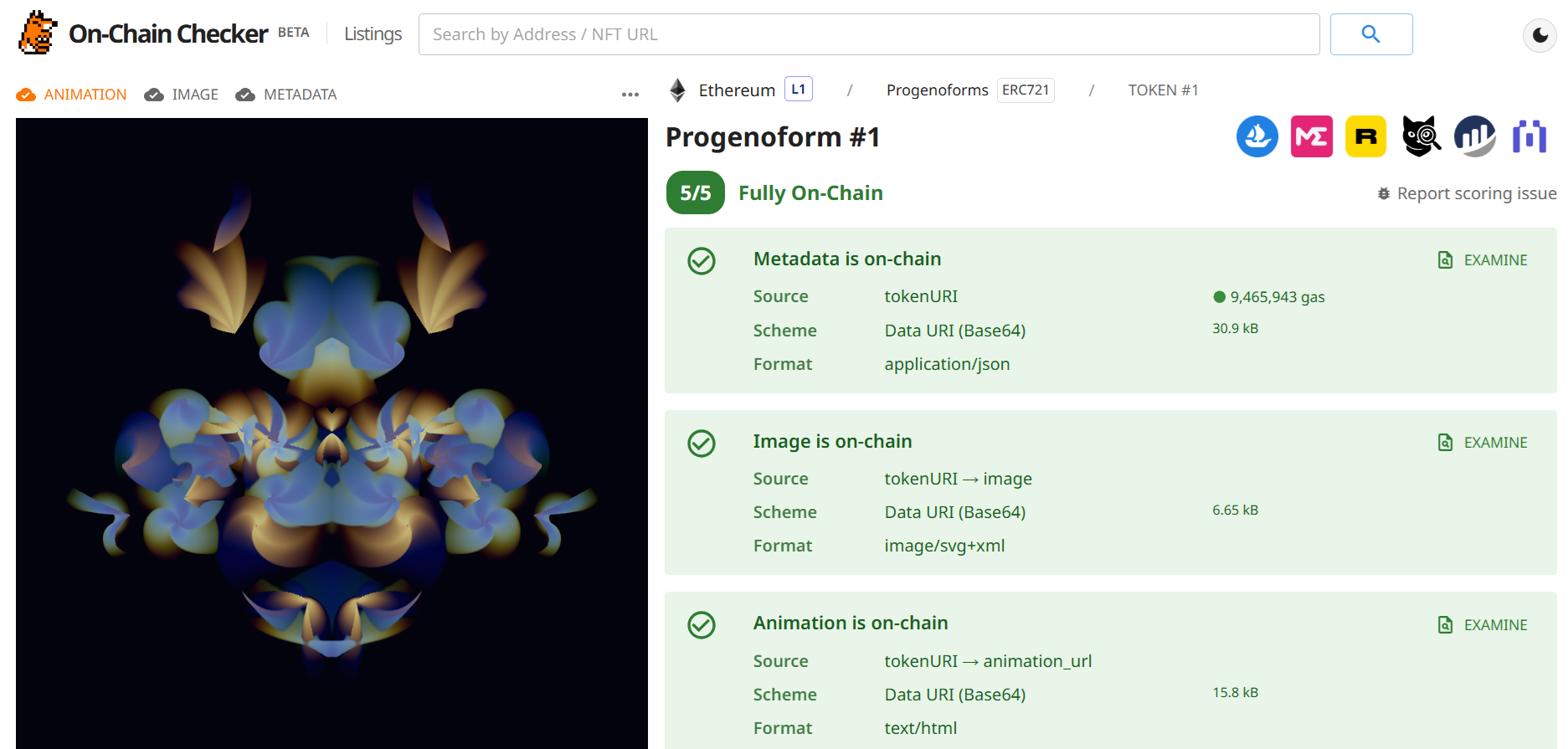Select the METADATA tab
This screenshot has width=1568, height=749.
[x=286, y=95]
